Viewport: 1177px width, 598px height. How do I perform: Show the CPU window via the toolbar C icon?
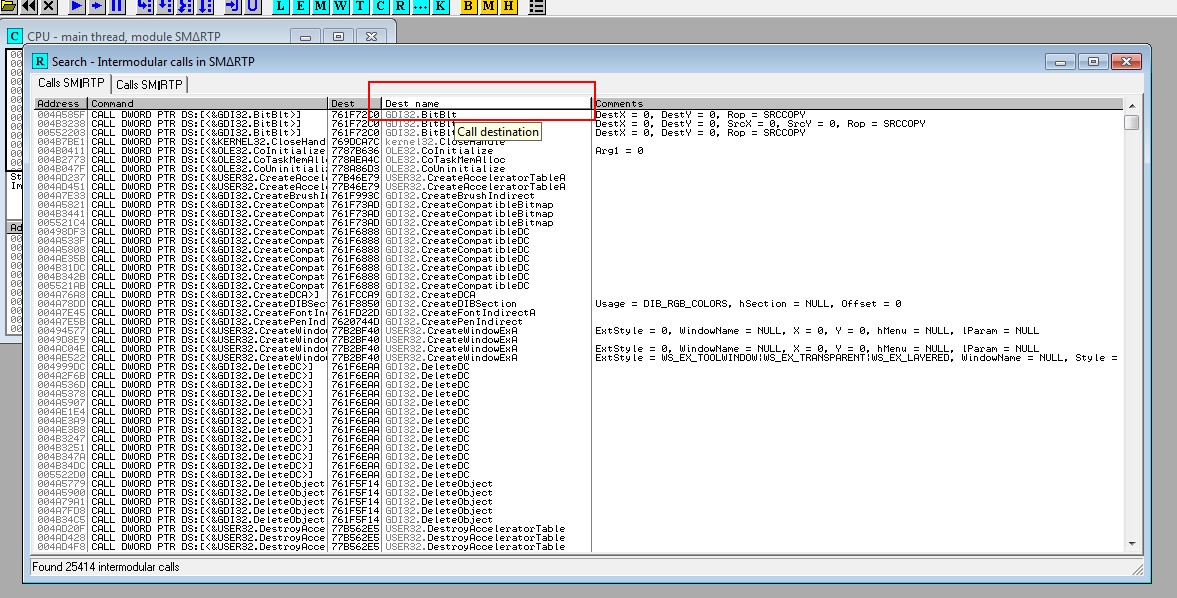pos(381,6)
